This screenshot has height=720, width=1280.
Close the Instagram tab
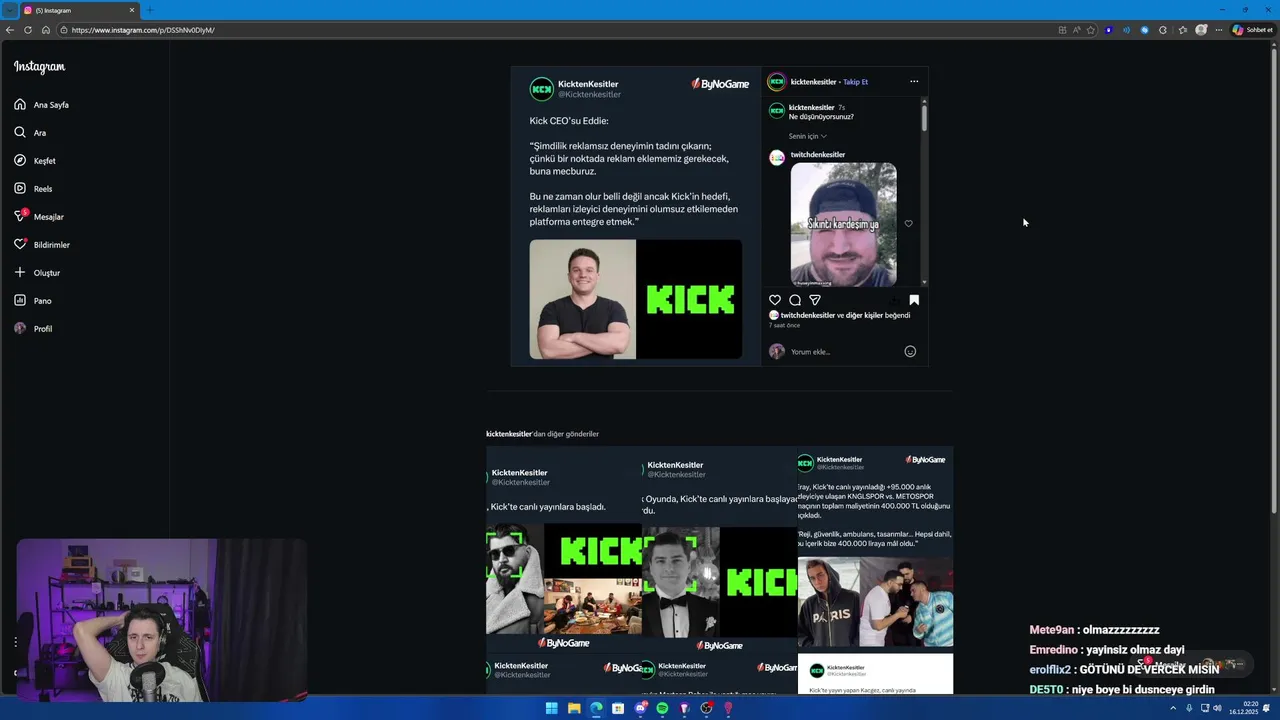pyautogui.click(x=131, y=10)
